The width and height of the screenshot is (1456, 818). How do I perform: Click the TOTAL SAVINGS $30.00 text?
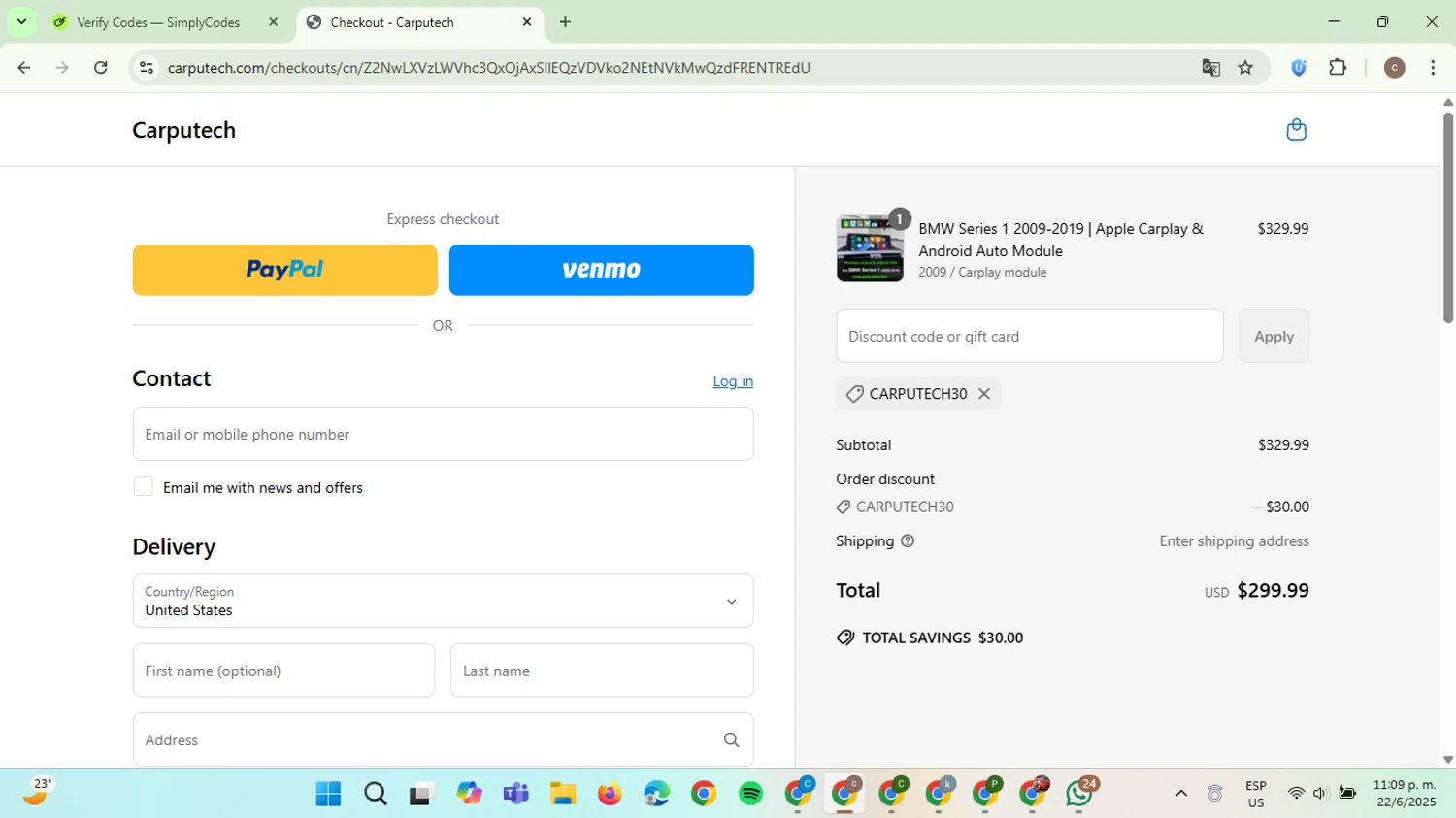tap(943, 638)
